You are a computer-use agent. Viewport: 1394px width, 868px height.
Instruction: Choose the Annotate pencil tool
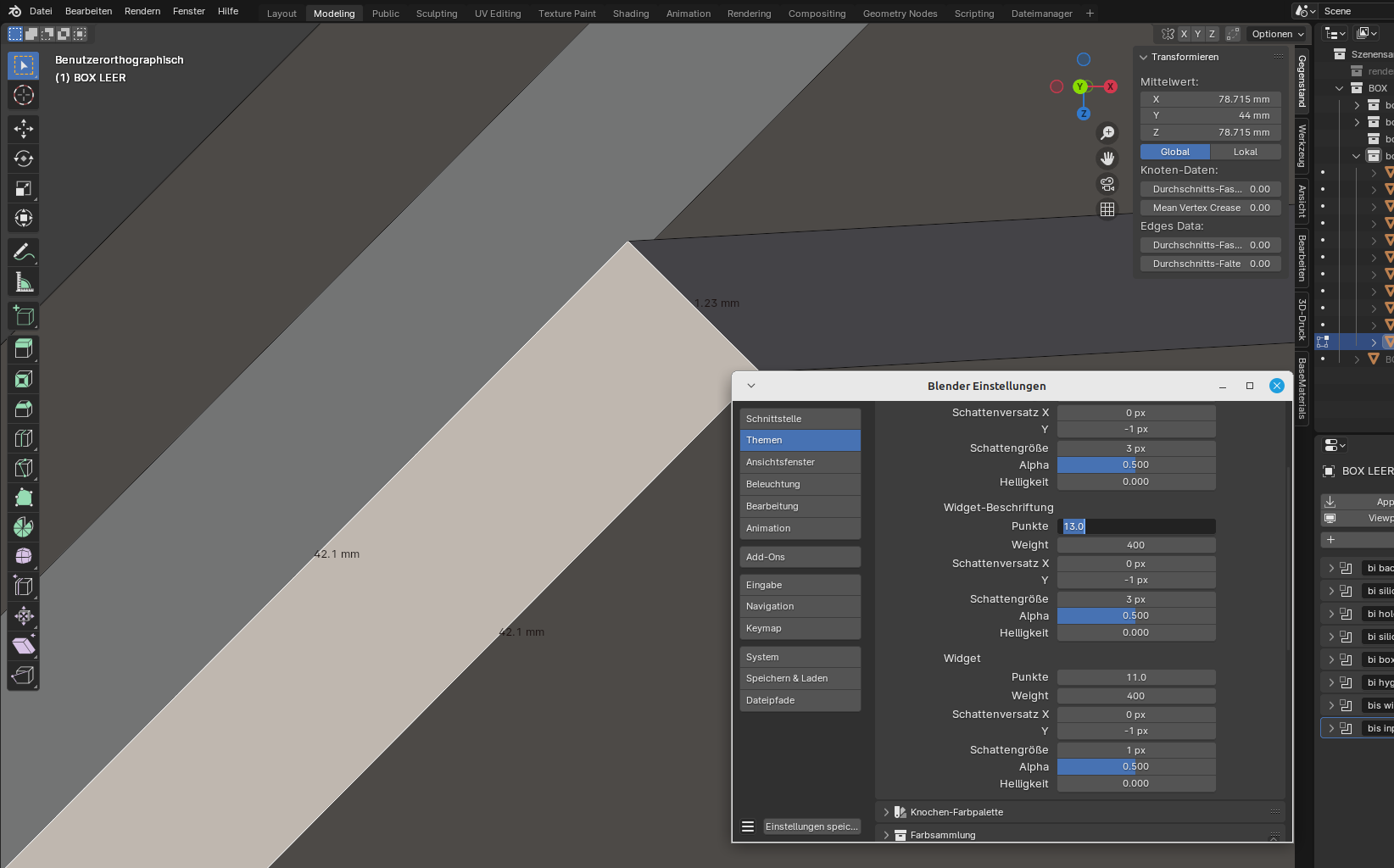point(24,252)
